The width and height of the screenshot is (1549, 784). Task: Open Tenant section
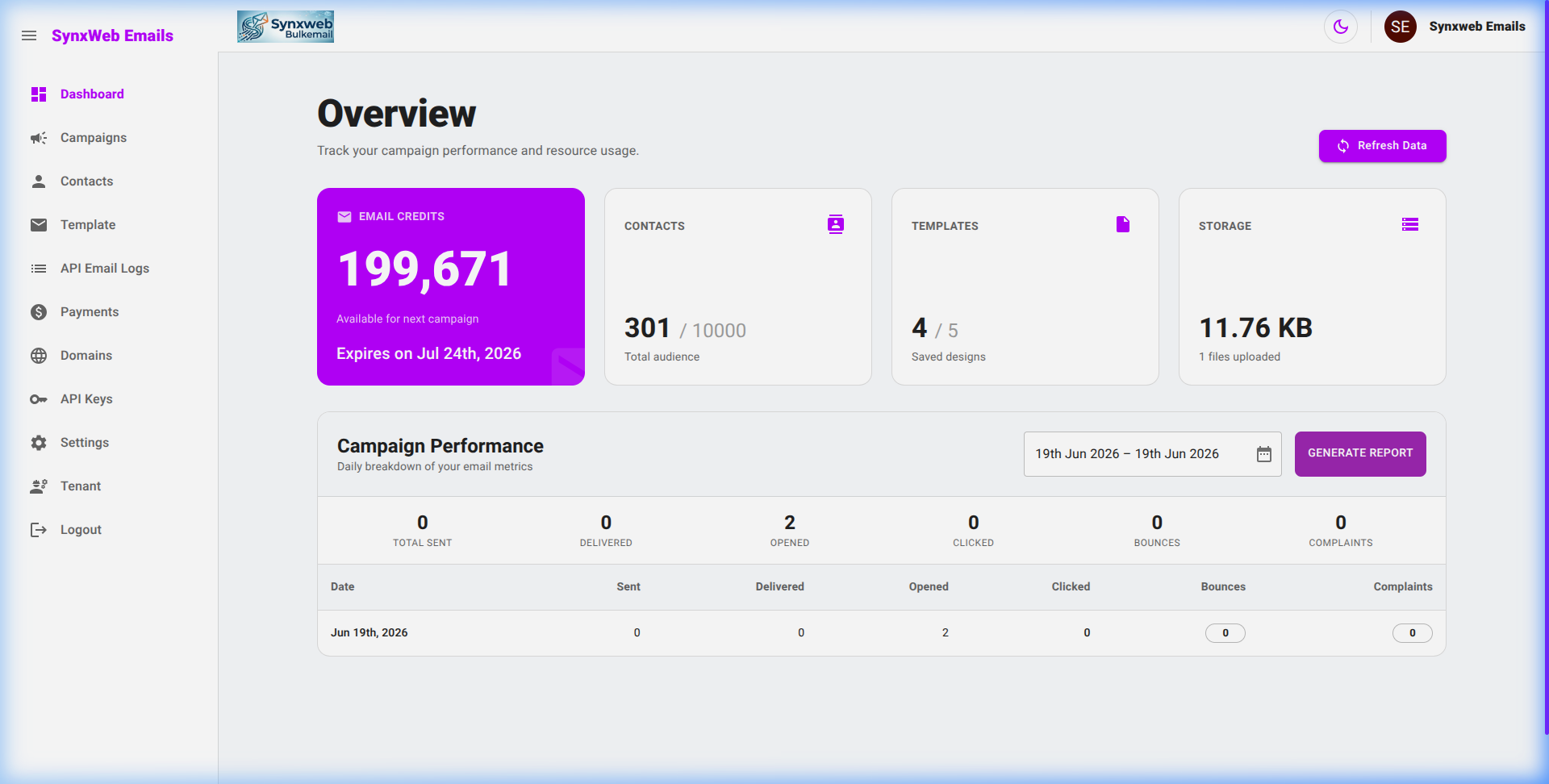[81, 486]
